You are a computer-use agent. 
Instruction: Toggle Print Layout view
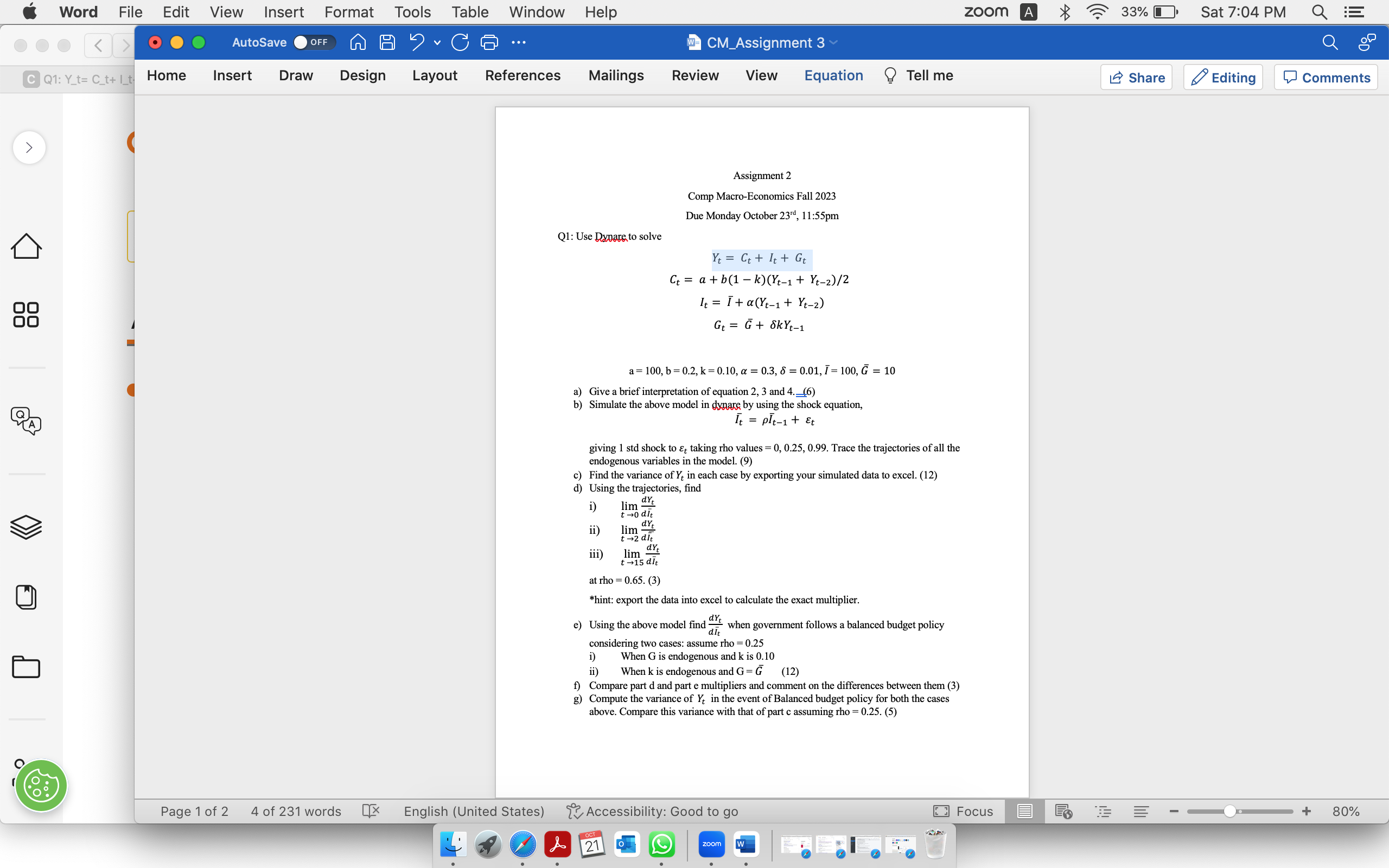(1024, 810)
